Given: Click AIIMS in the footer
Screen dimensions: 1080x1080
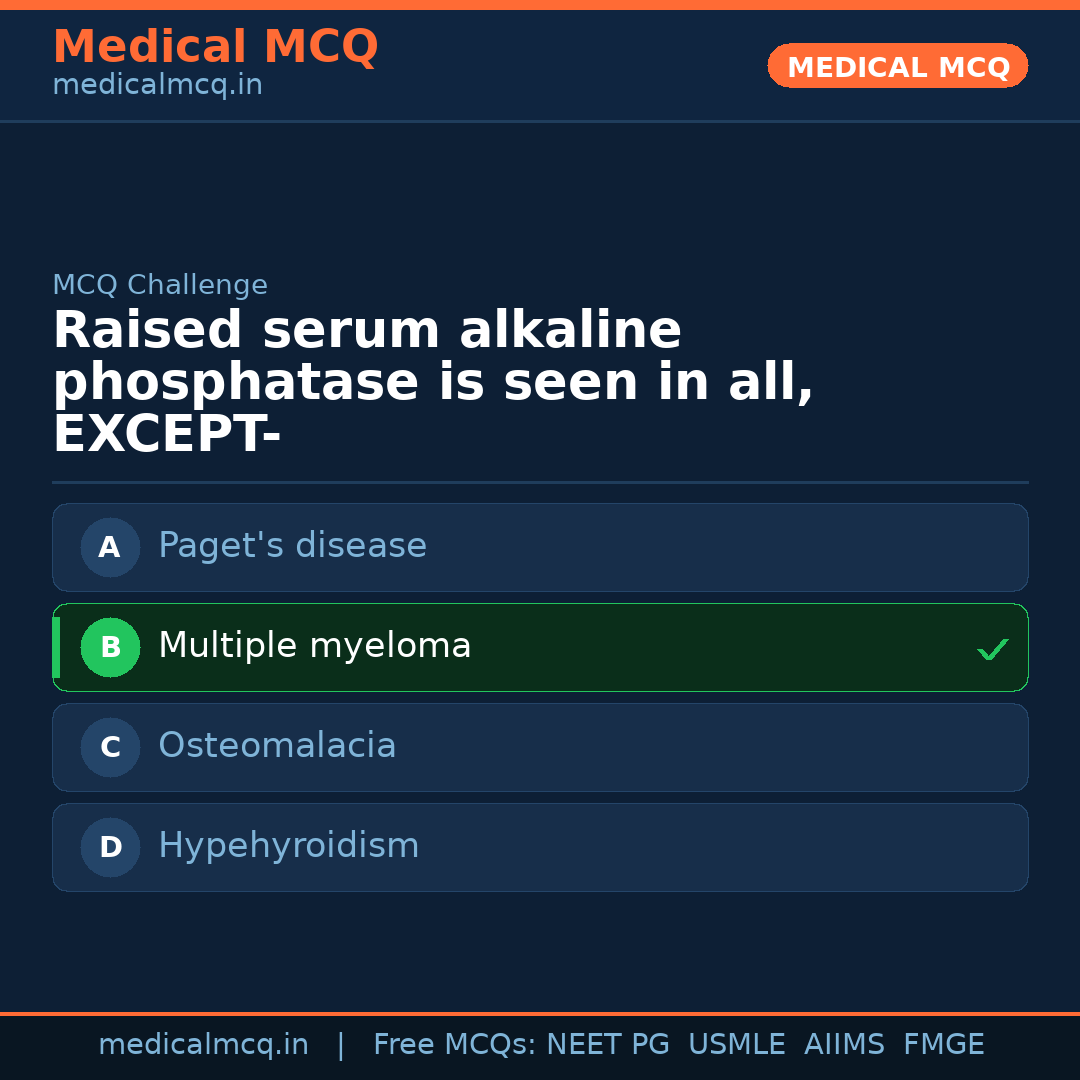Looking at the screenshot, I should pyautogui.click(x=844, y=1045).
